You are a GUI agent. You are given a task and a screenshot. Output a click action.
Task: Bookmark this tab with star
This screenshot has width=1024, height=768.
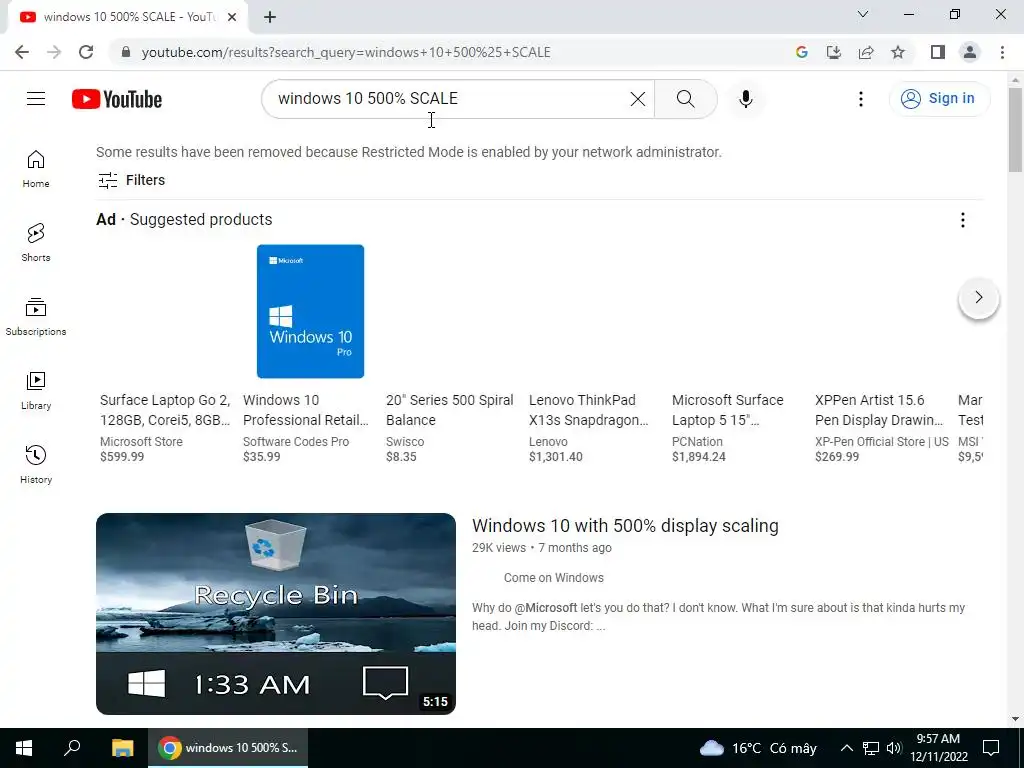point(898,52)
